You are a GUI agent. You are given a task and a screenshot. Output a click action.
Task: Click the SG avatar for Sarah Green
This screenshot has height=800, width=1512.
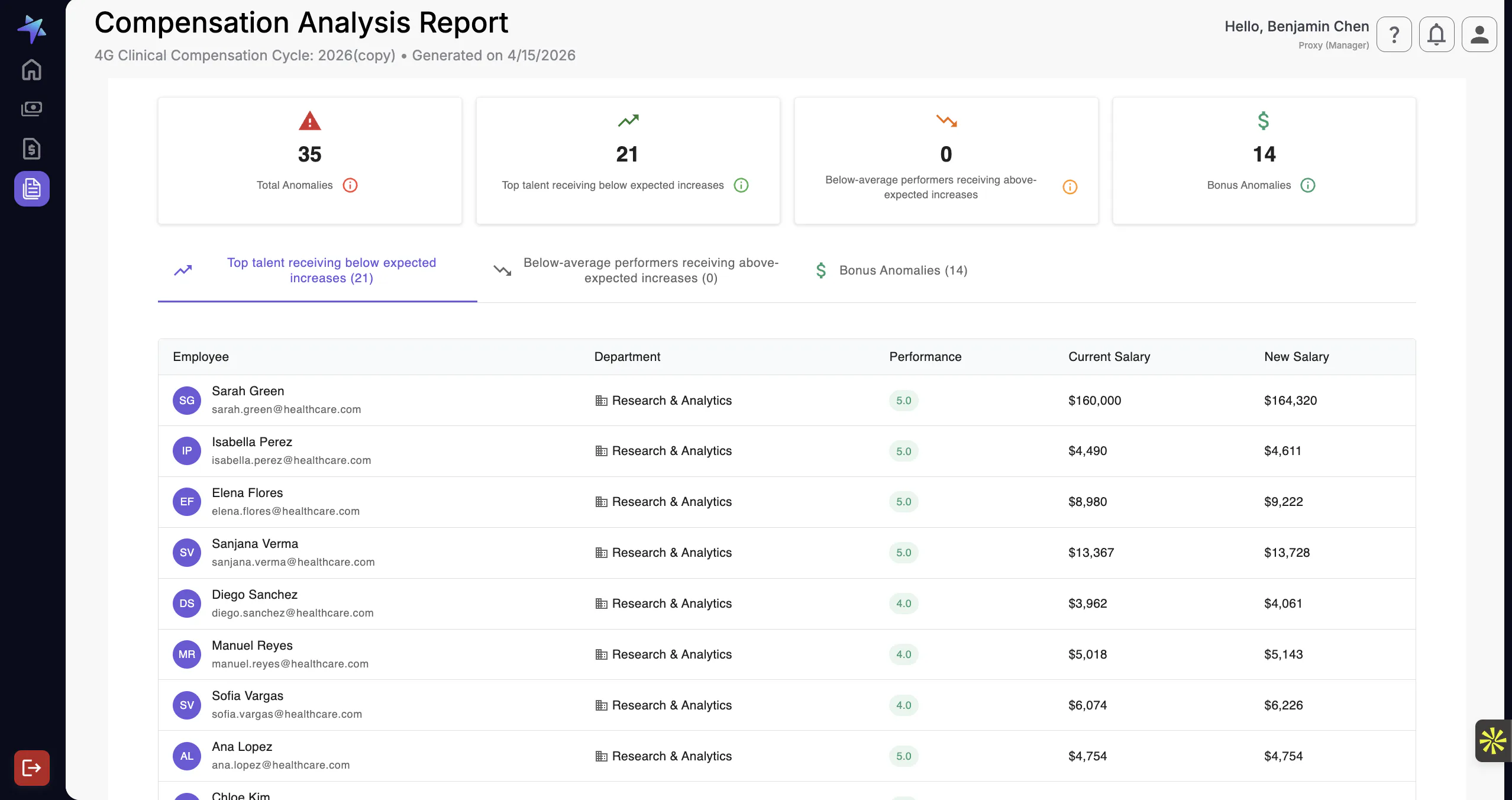(x=187, y=401)
